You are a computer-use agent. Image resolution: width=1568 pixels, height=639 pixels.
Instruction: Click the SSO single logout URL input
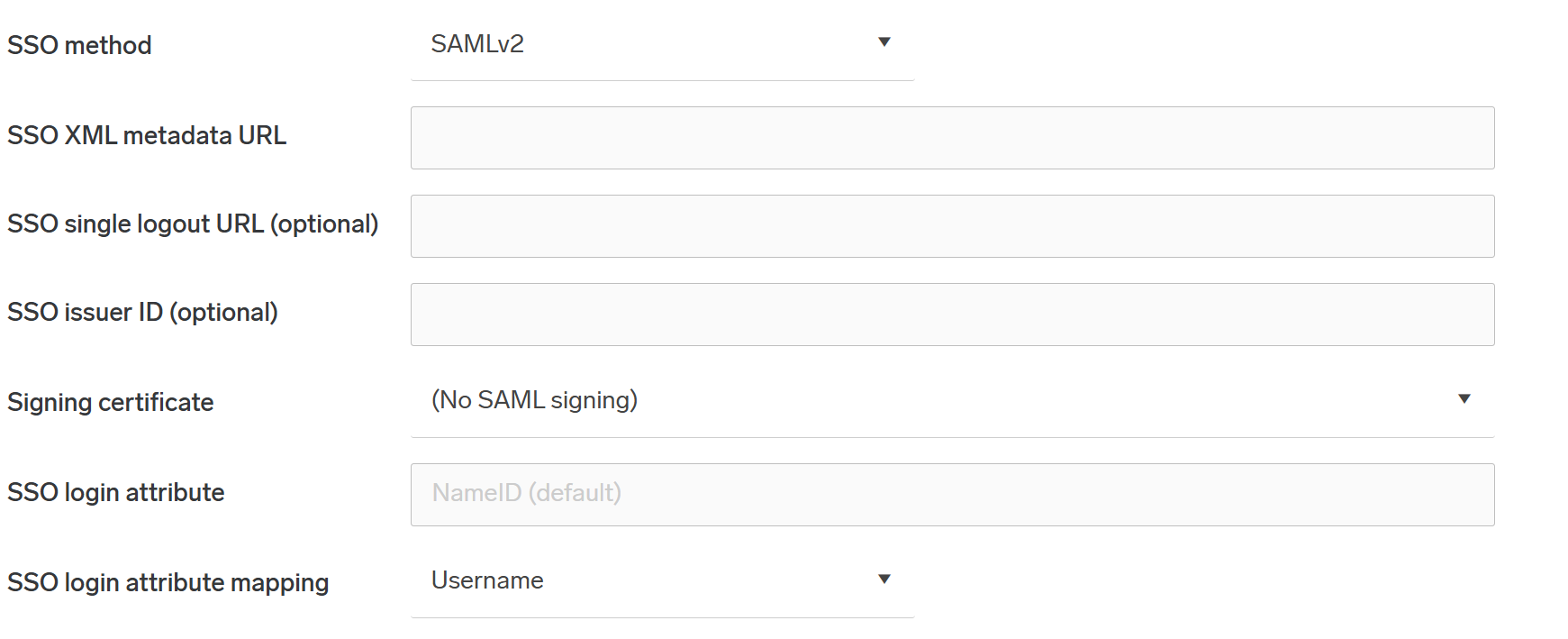pos(952,226)
